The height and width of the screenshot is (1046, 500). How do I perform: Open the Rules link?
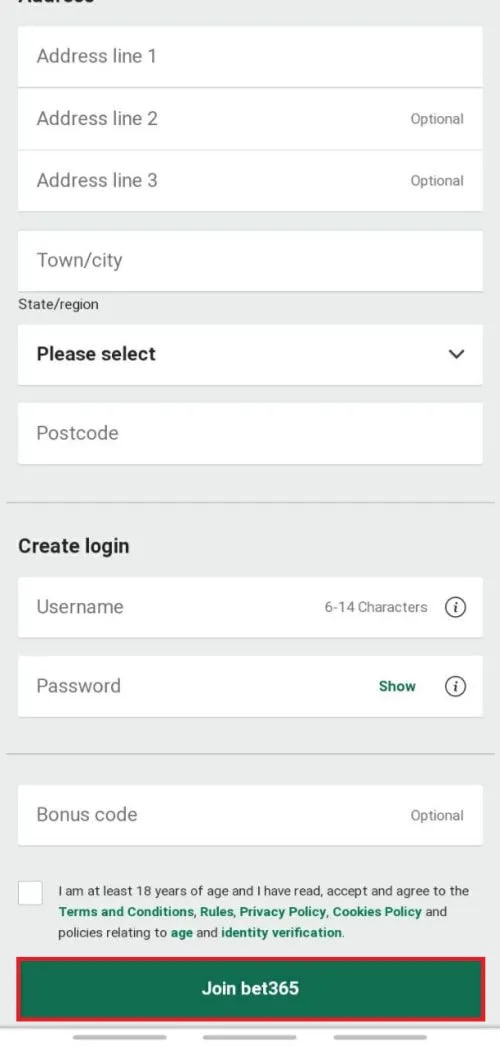click(216, 911)
